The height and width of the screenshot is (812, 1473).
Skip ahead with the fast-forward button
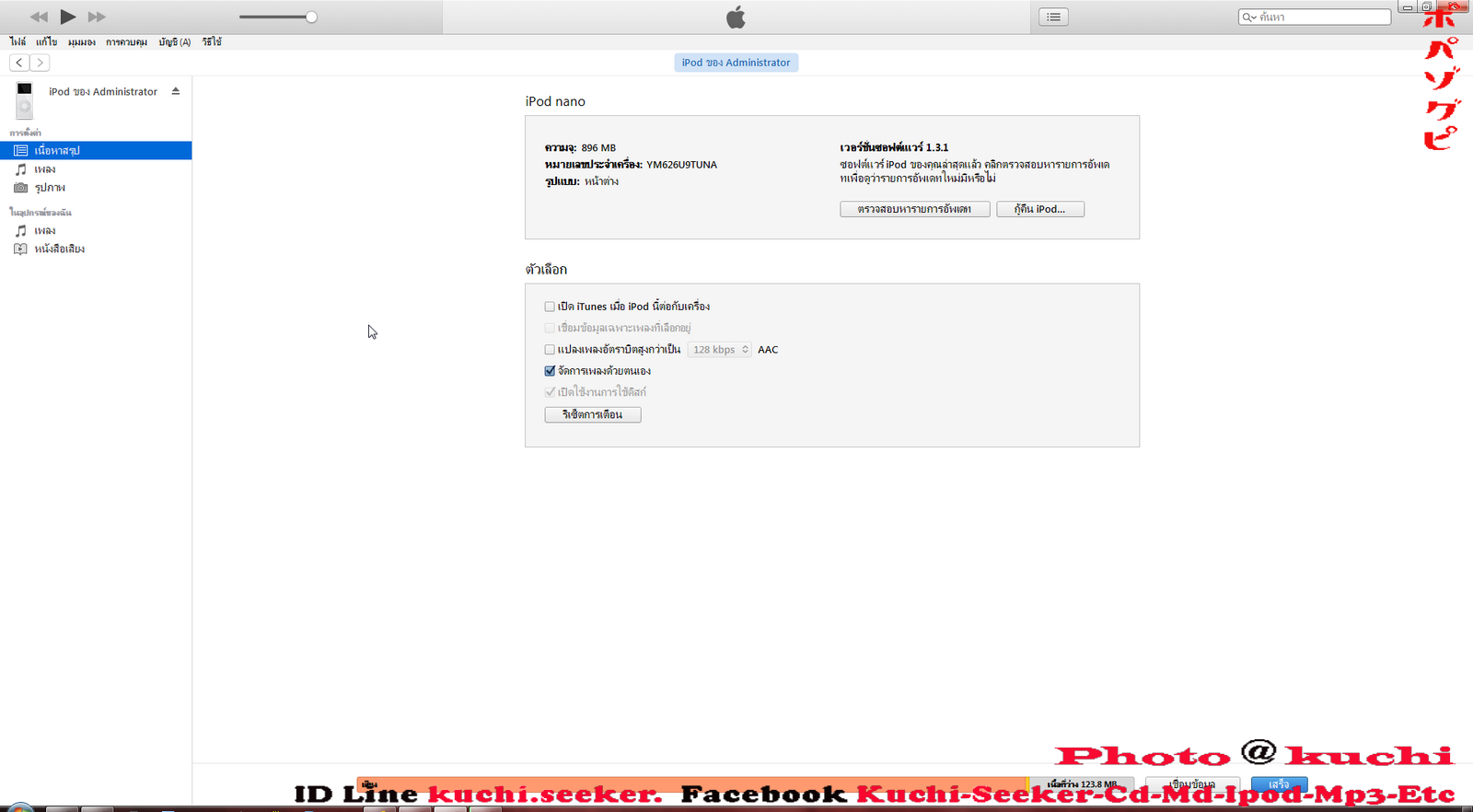(x=97, y=17)
